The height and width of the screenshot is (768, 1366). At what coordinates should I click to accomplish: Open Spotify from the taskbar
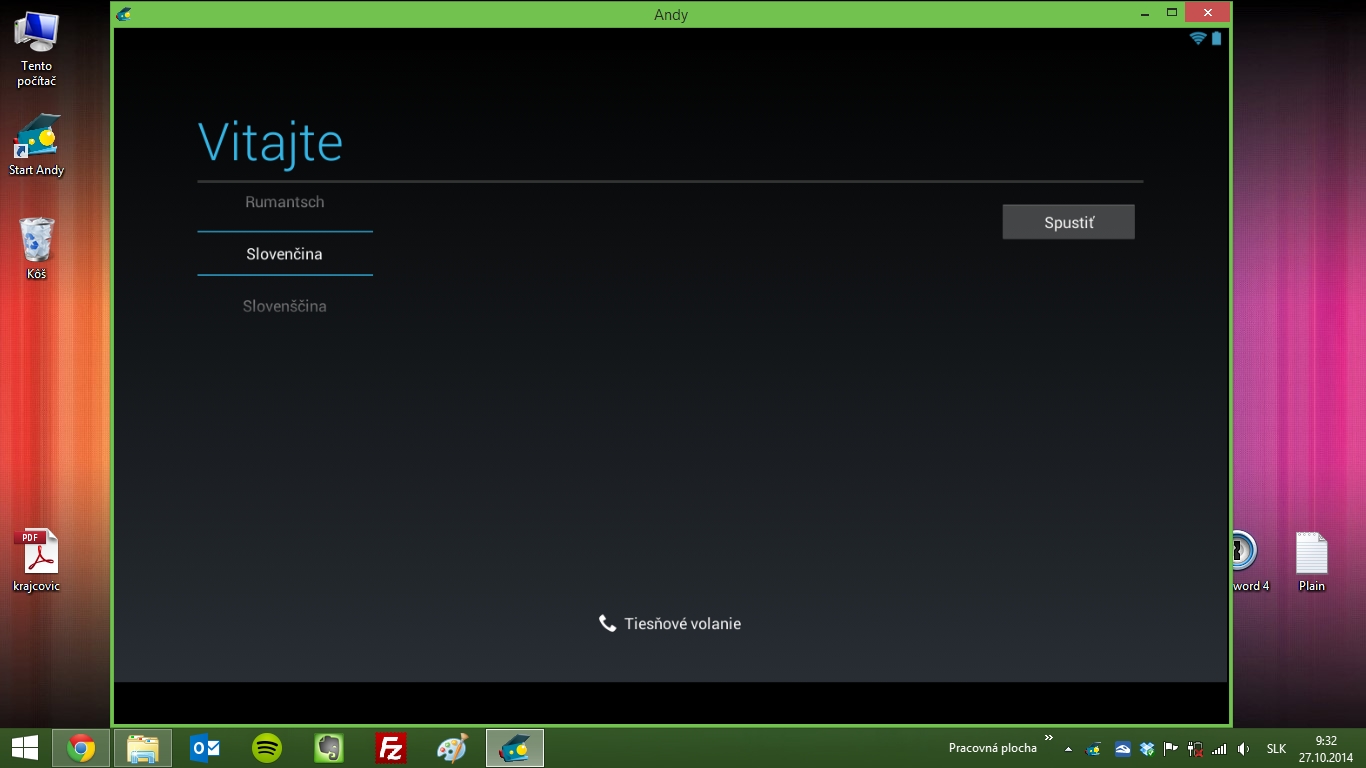(x=267, y=748)
